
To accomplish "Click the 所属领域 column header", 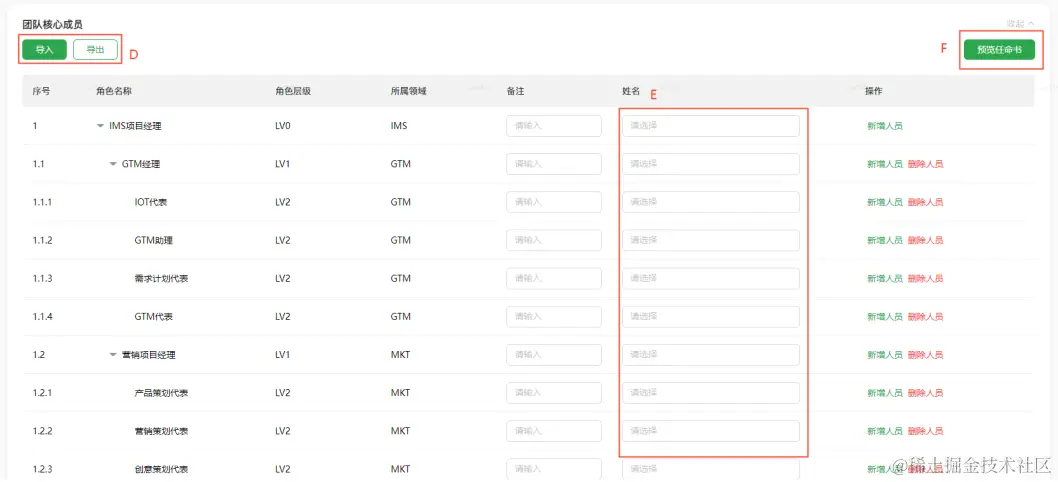I will (x=408, y=91).
